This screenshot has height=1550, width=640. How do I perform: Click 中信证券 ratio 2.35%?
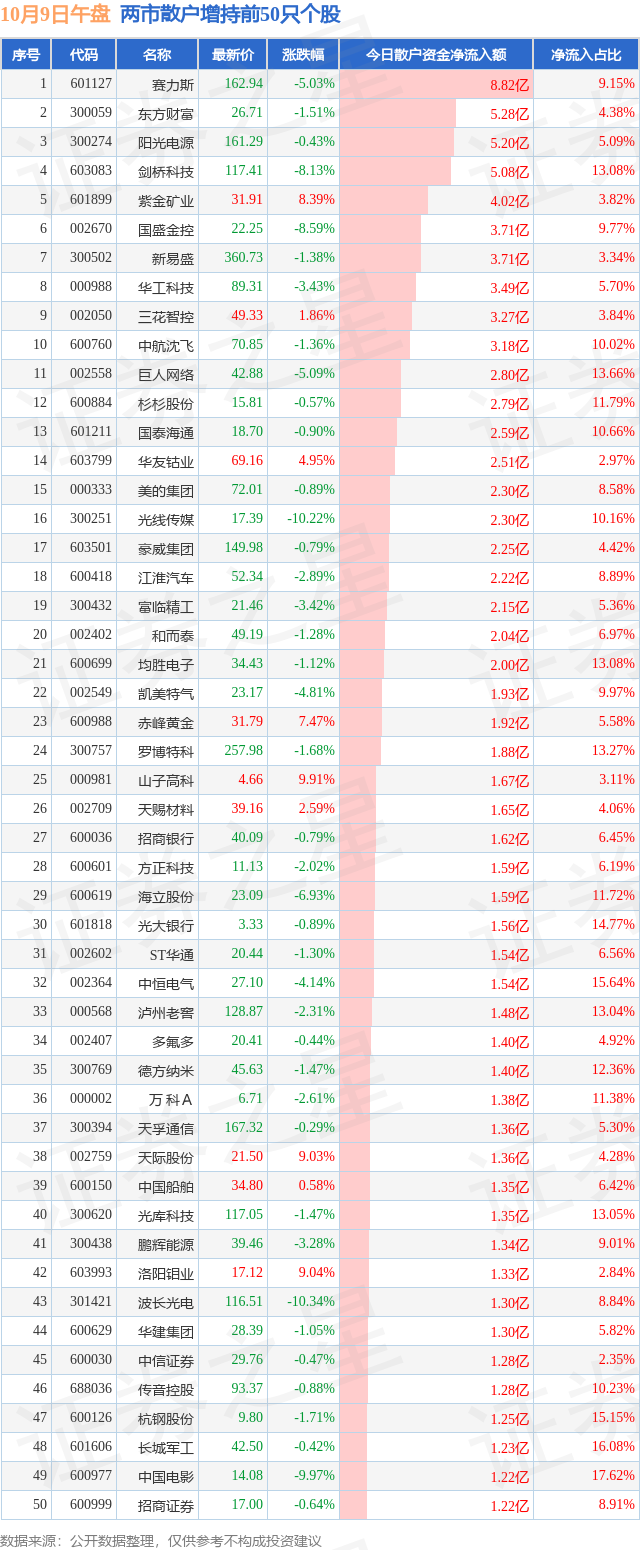click(x=616, y=1360)
